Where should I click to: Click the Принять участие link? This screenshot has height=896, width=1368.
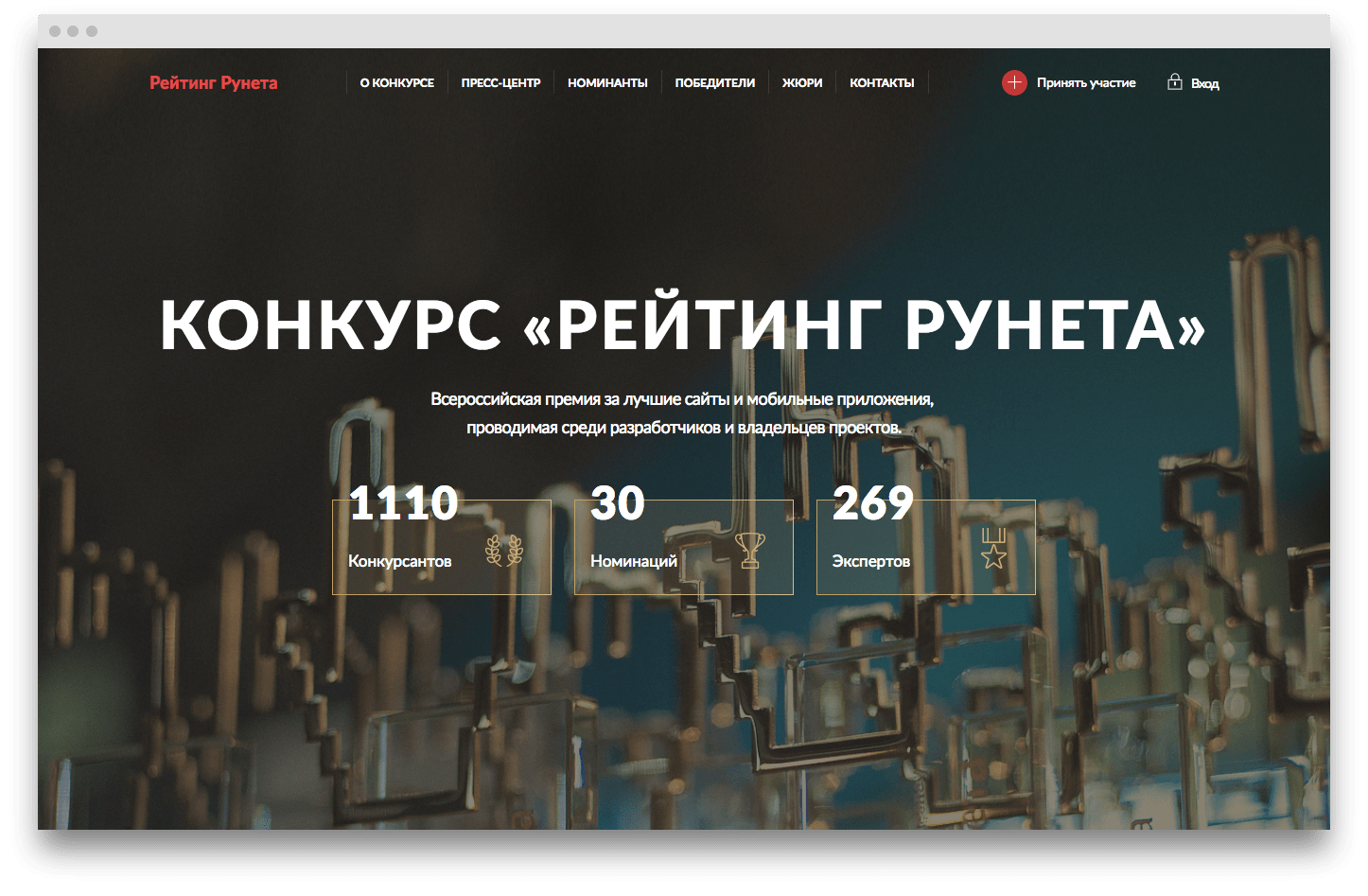pyautogui.click(x=1086, y=83)
